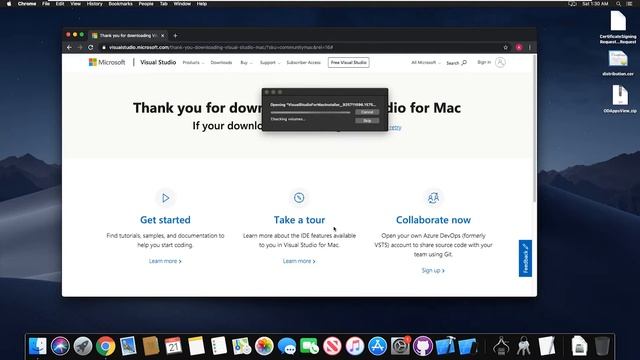This screenshot has height=360, width=640.
Task: Click the Chrome profile avatar icon
Action: 519,47
